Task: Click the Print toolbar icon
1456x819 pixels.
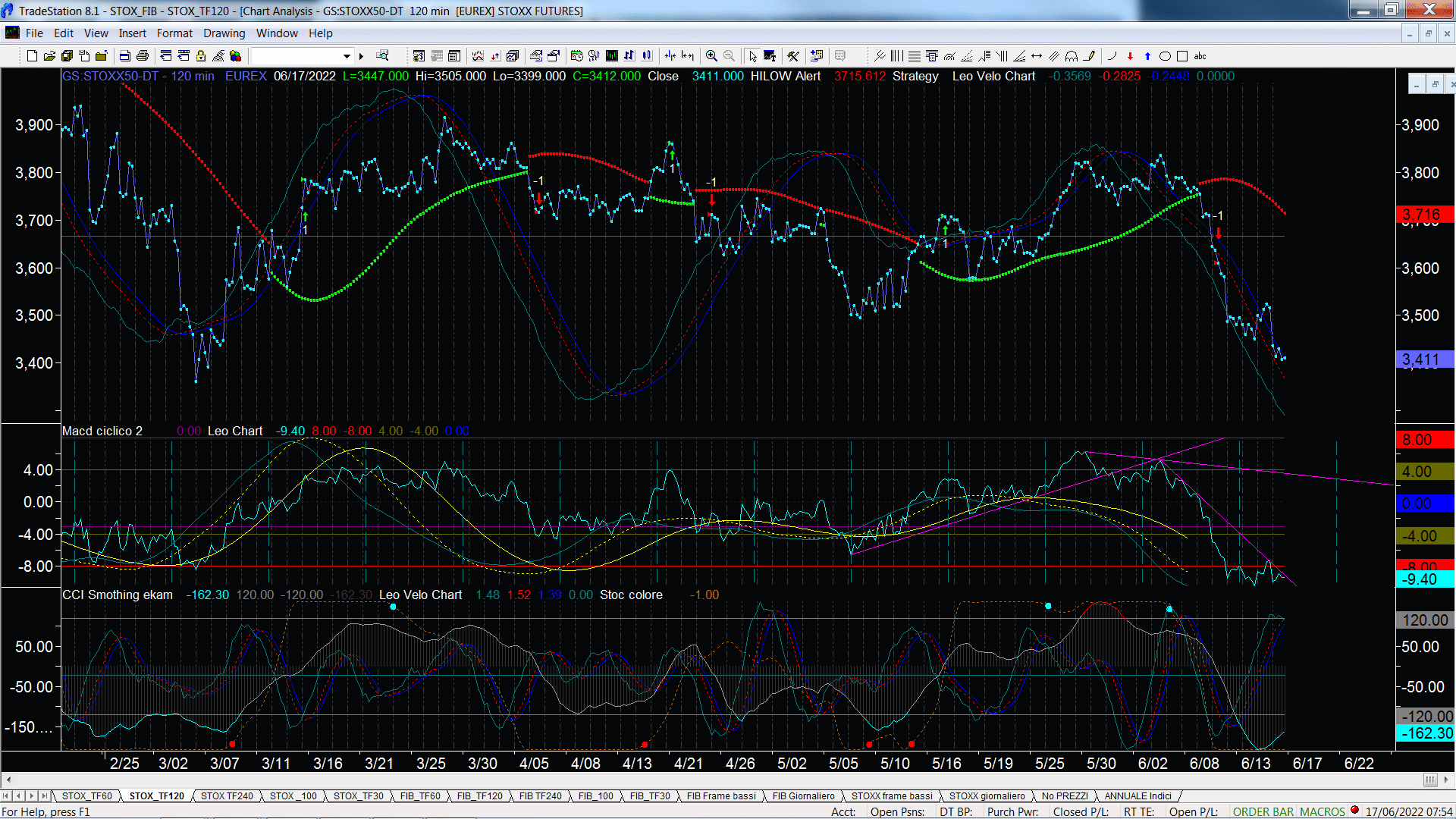Action: (x=142, y=56)
